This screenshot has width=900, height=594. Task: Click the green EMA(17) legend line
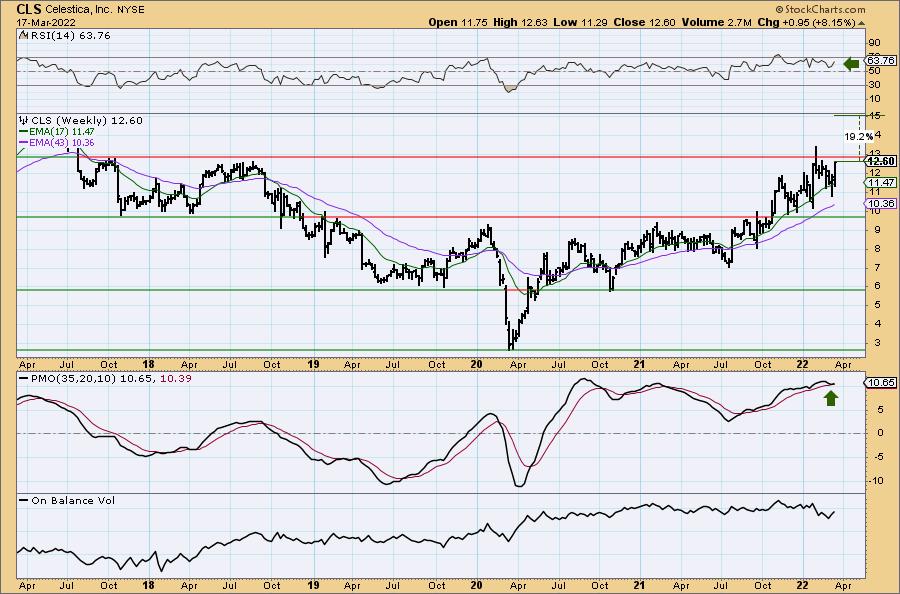(24, 132)
